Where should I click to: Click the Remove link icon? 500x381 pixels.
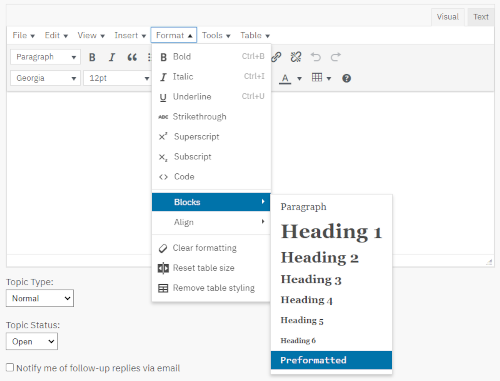pos(296,57)
